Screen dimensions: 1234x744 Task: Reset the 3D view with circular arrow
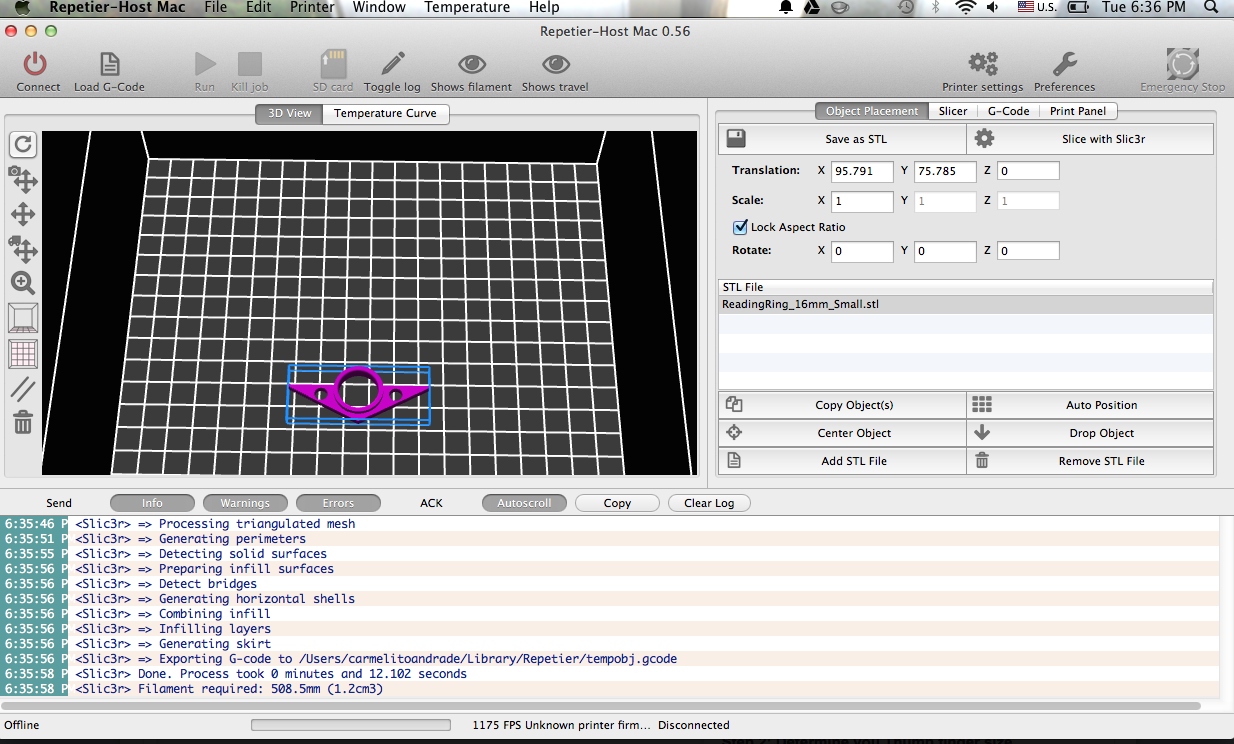[23, 145]
